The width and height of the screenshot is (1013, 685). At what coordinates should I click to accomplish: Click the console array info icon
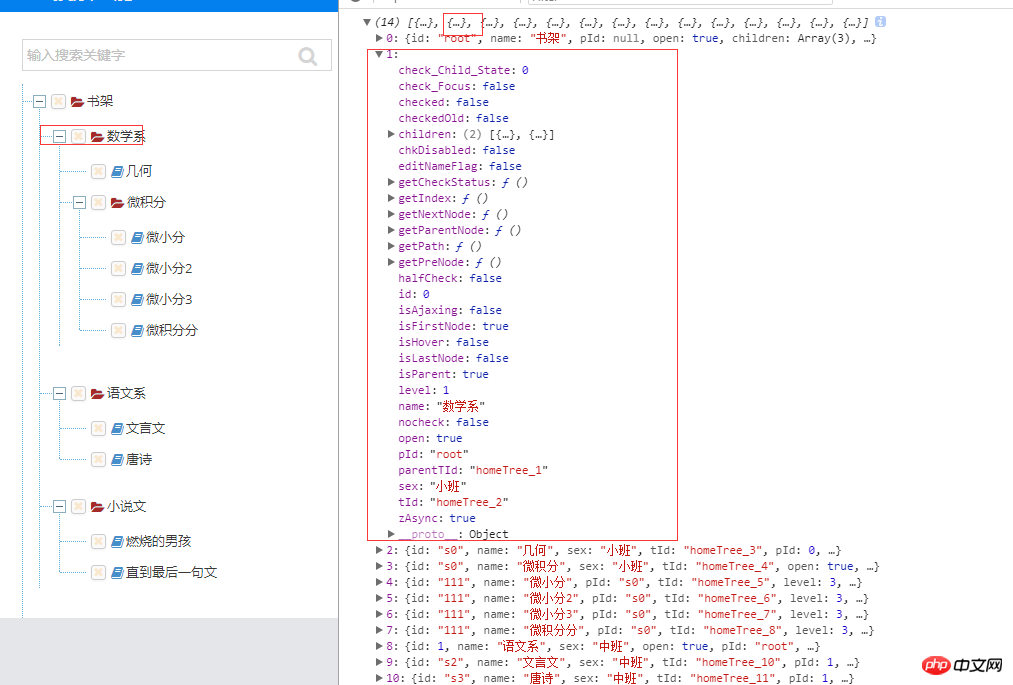[881, 22]
